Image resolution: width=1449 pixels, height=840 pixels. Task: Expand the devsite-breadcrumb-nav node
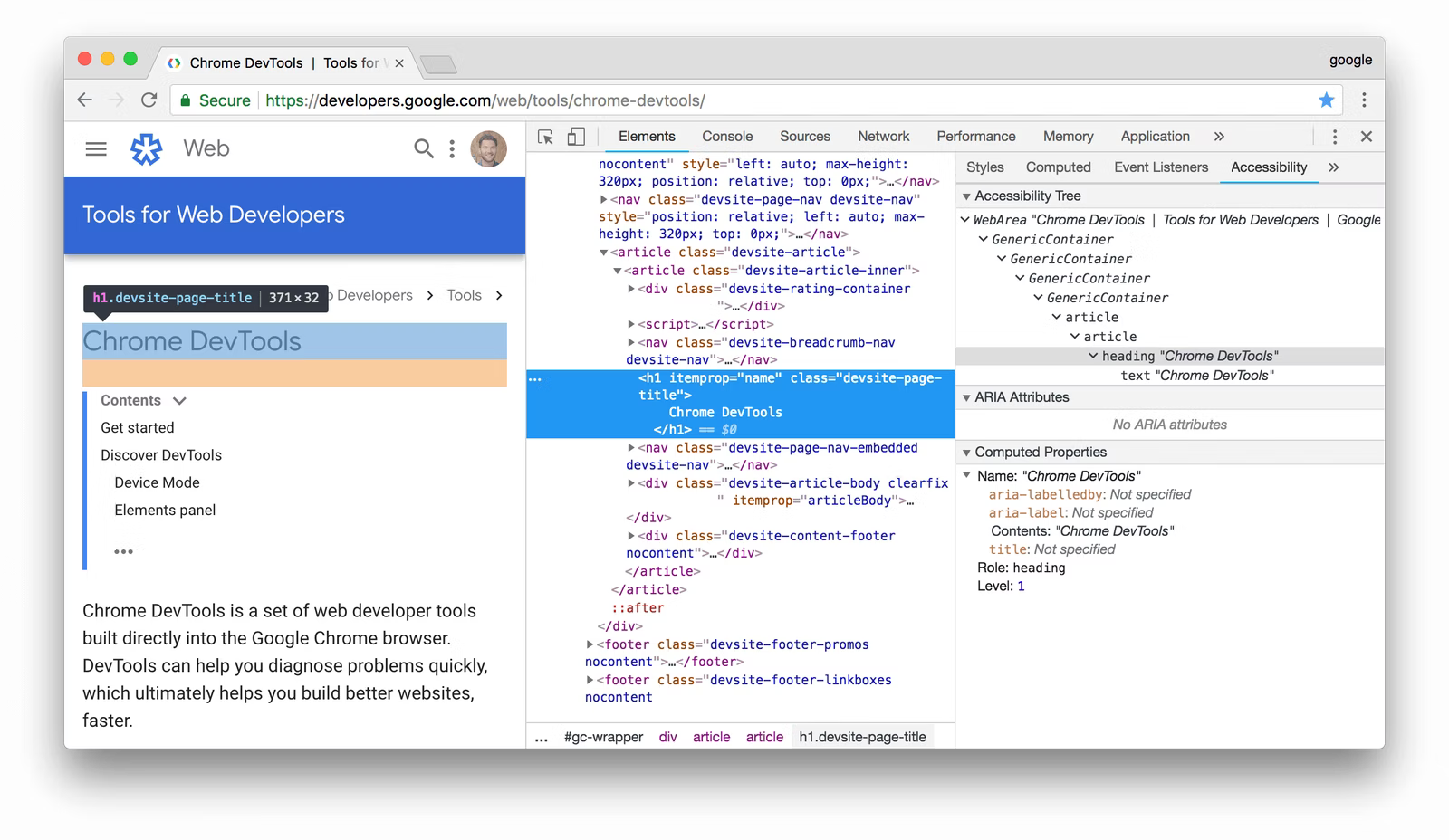pos(631,342)
